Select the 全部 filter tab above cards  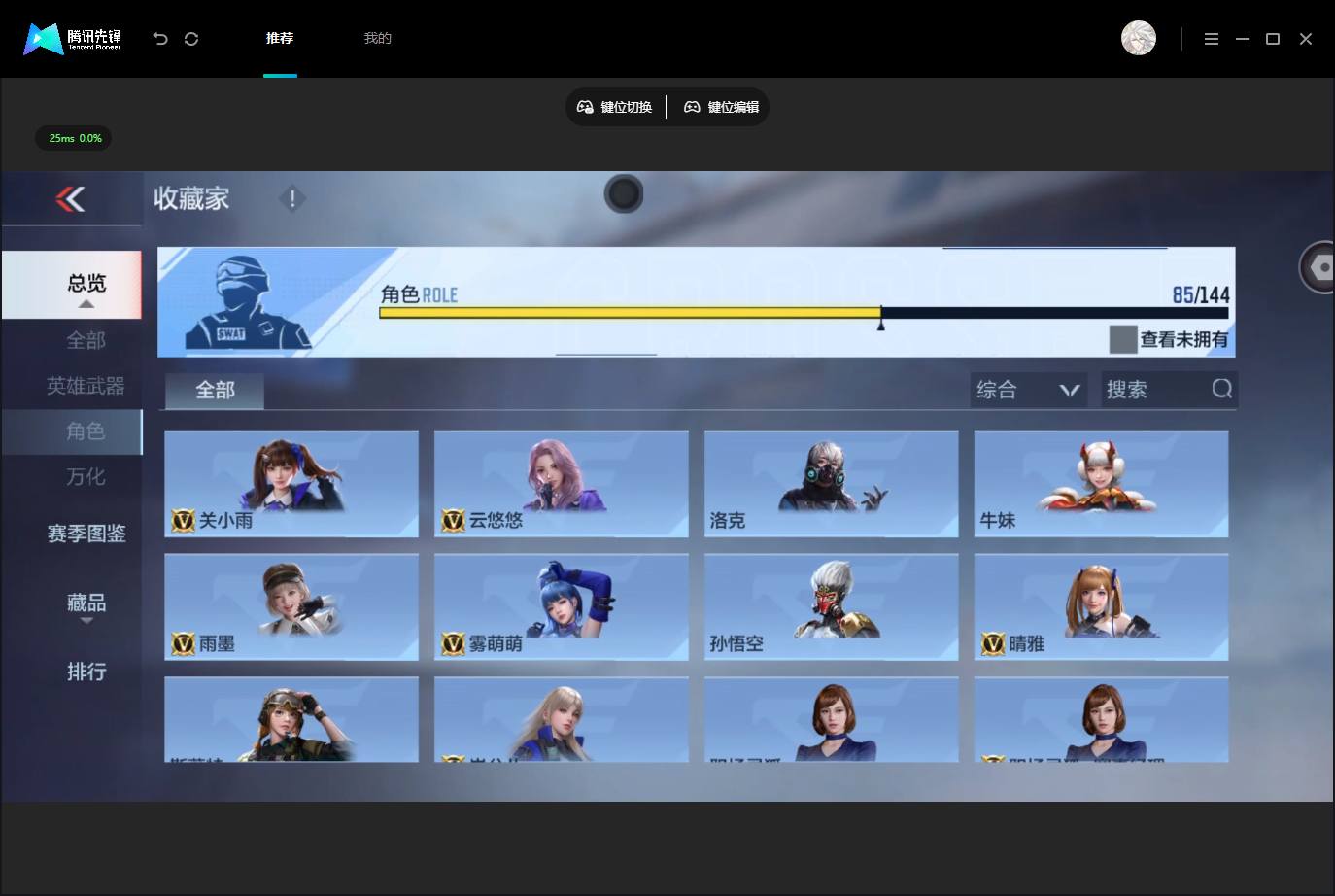tap(215, 391)
